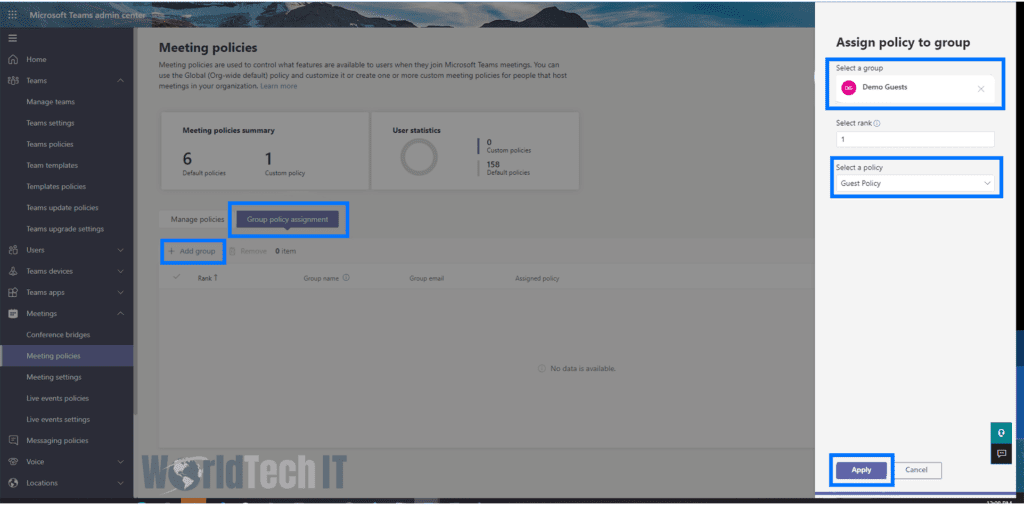This screenshot has height=505, width=1024.
Task: Click the Remove trash icon
Action: click(232, 251)
